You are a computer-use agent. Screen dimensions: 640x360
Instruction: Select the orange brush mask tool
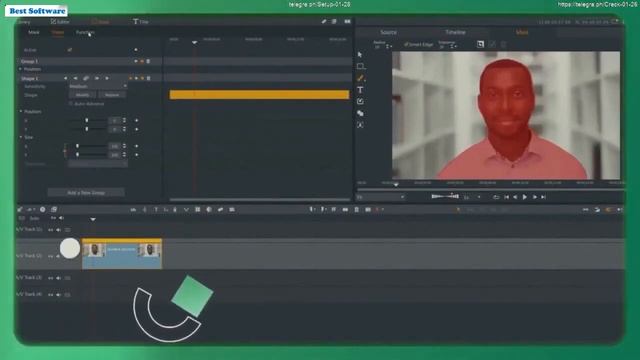point(360,78)
